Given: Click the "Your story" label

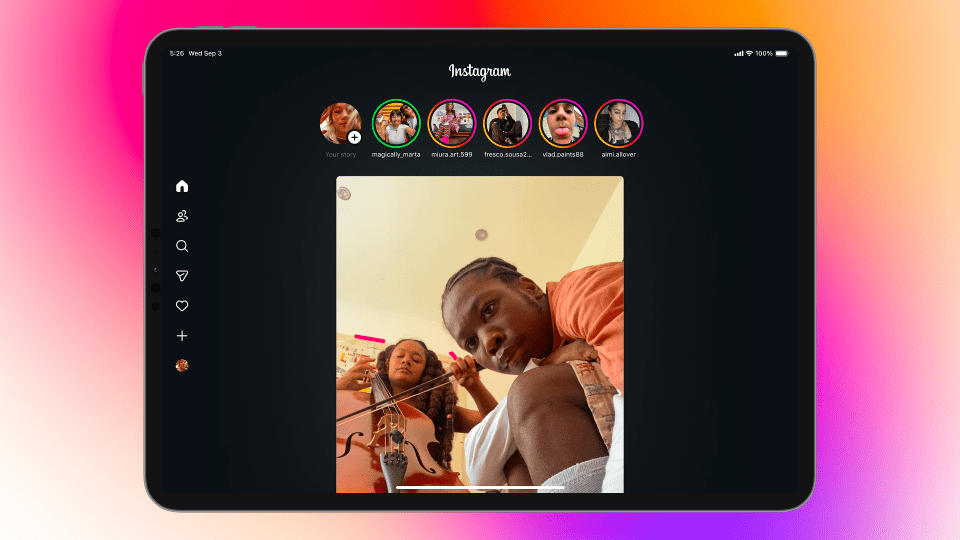Looking at the screenshot, I should 340,155.
